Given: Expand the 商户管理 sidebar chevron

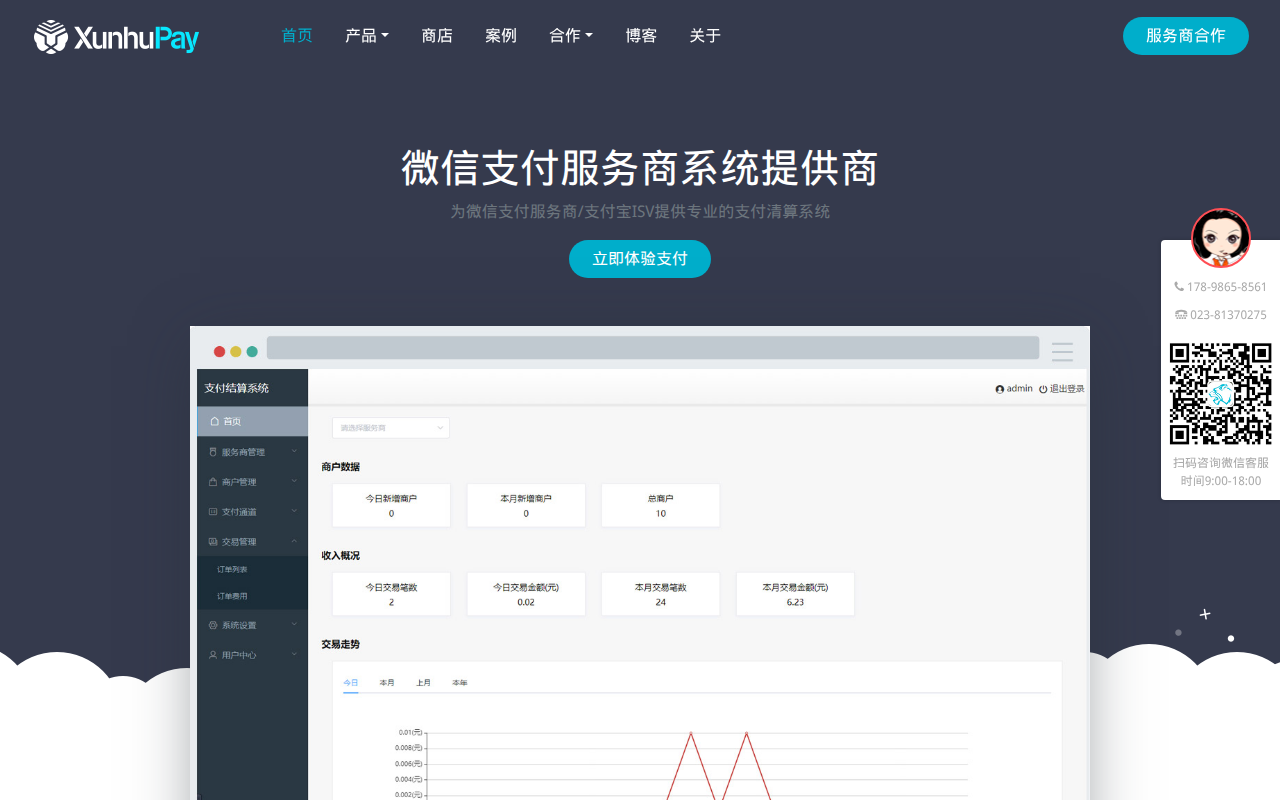Looking at the screenshot, I should tap(294, 481).
